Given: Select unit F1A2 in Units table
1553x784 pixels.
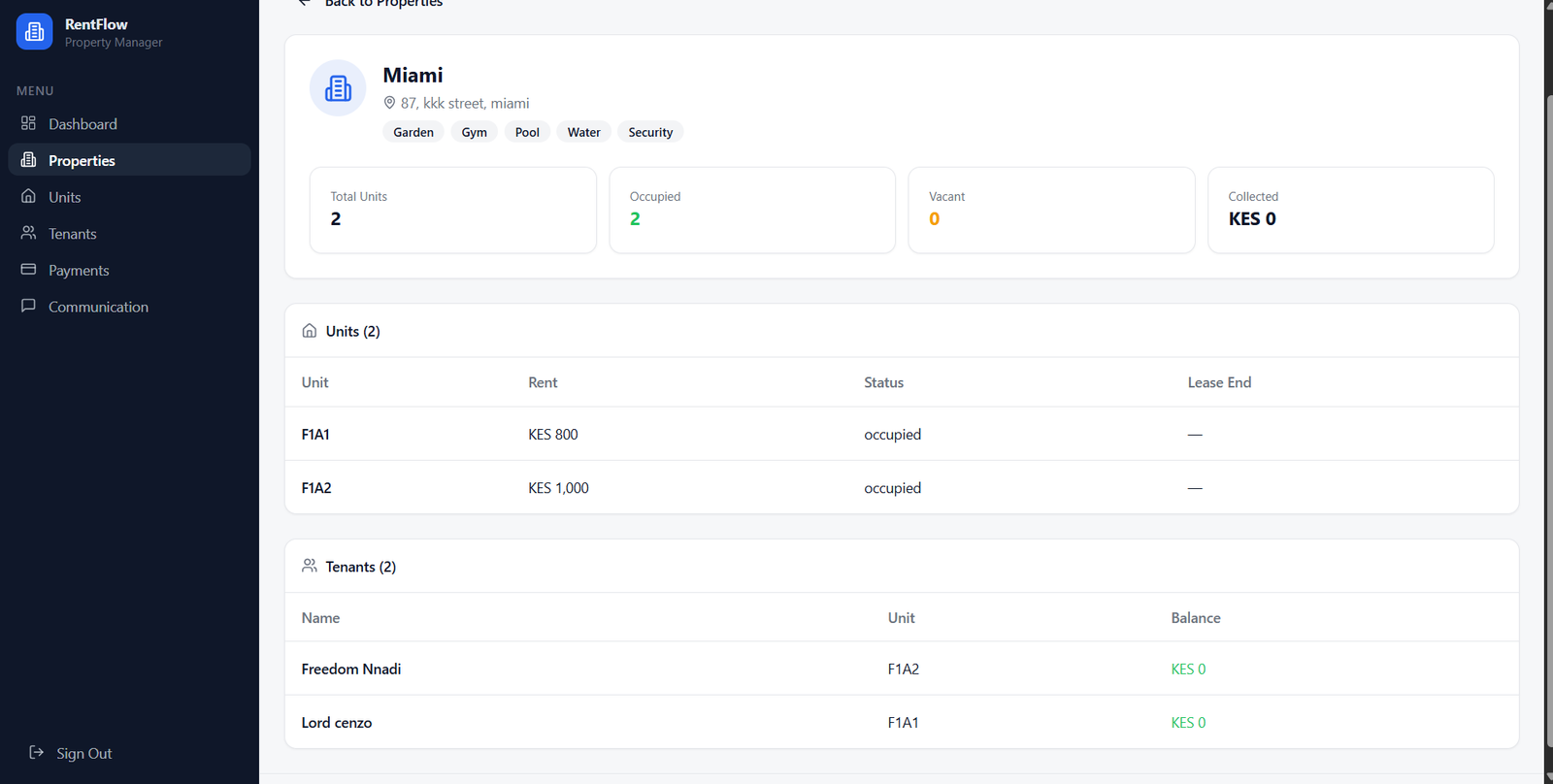Looking at the screenshot, I should coord(316,487).
